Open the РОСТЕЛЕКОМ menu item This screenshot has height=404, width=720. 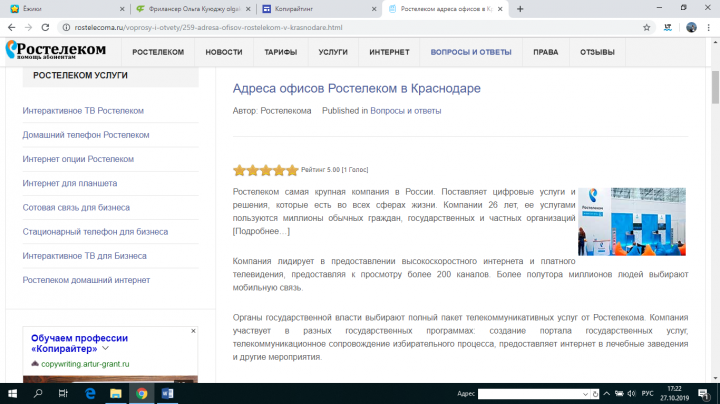(x=158, y=52)
